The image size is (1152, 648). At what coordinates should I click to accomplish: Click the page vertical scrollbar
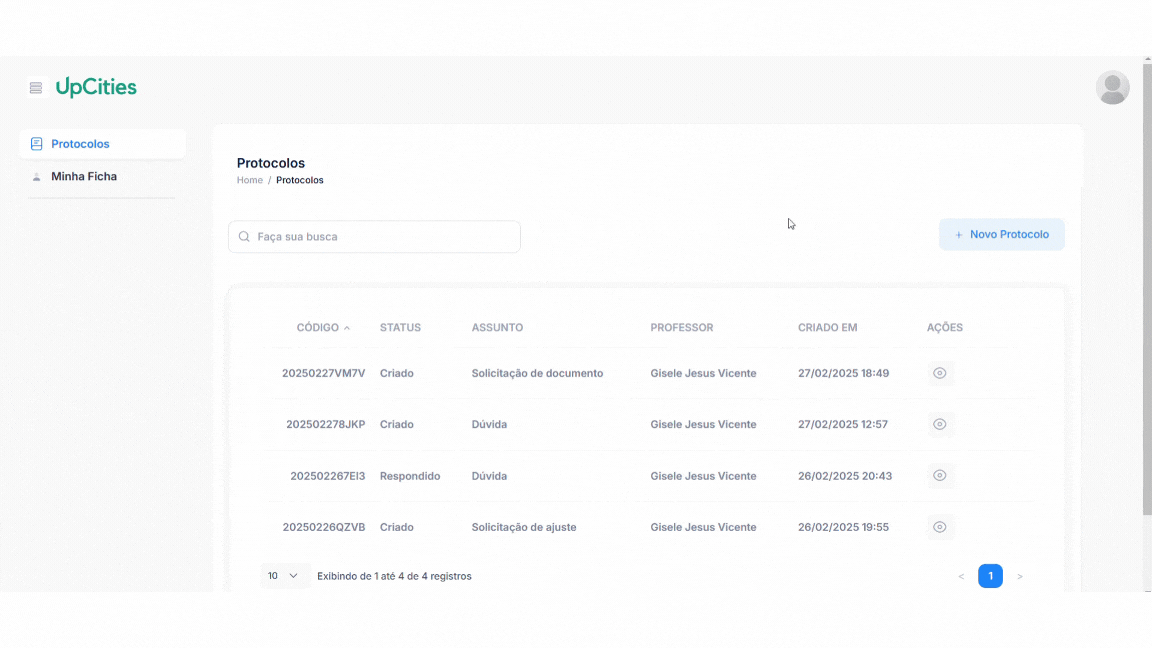1147,289
